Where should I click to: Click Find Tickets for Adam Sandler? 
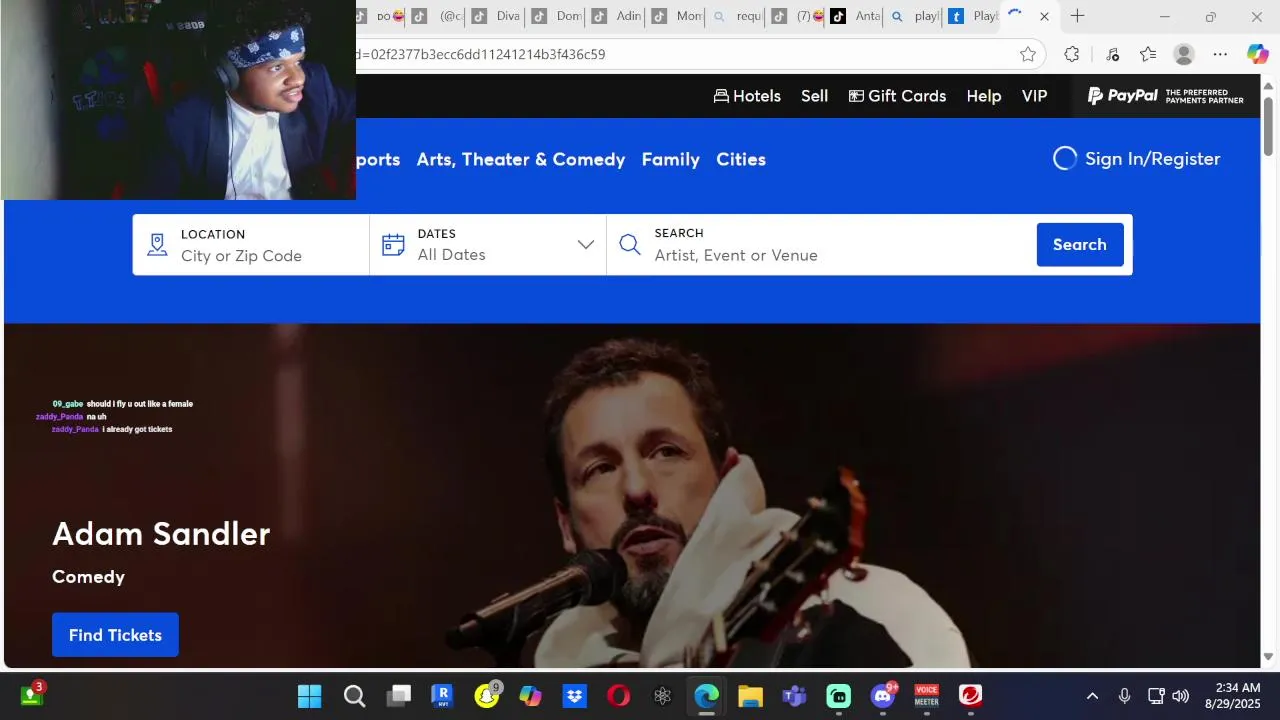click(115, 635)
